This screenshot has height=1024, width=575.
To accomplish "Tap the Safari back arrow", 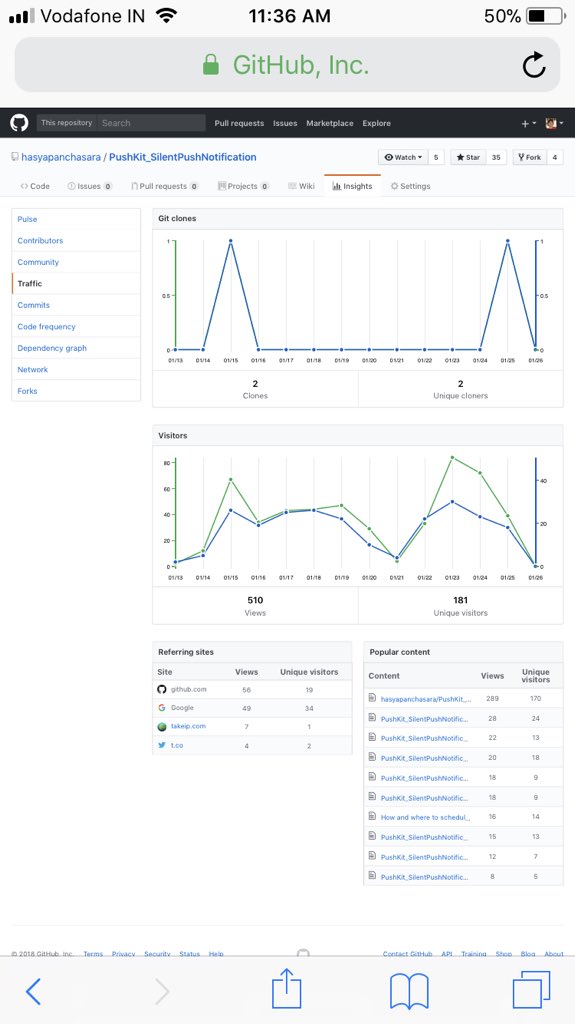I will click(33, 992).
